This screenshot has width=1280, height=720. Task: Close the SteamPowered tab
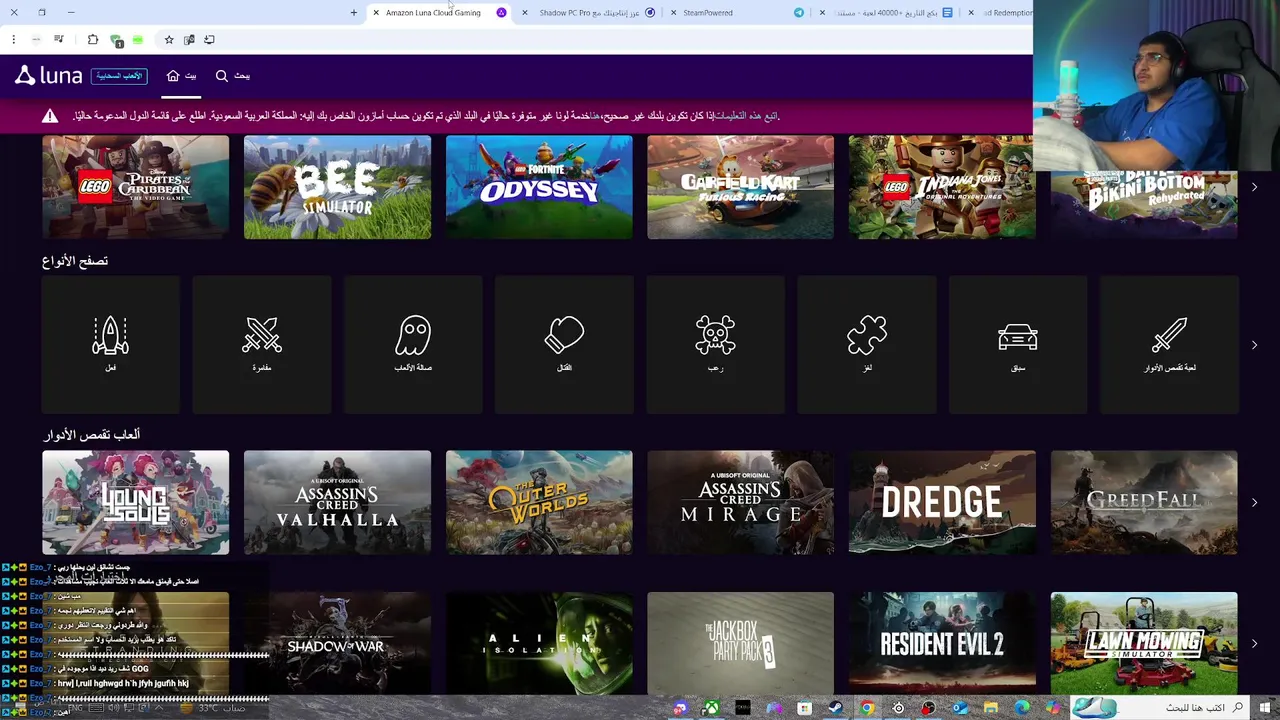point(673,13)
